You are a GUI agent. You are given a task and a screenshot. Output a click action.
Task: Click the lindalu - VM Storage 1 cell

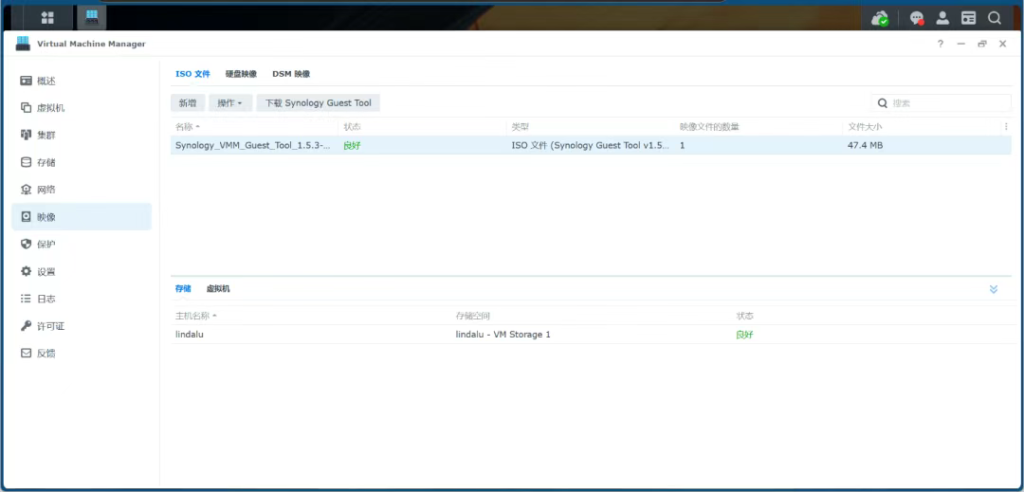(503, 335)
